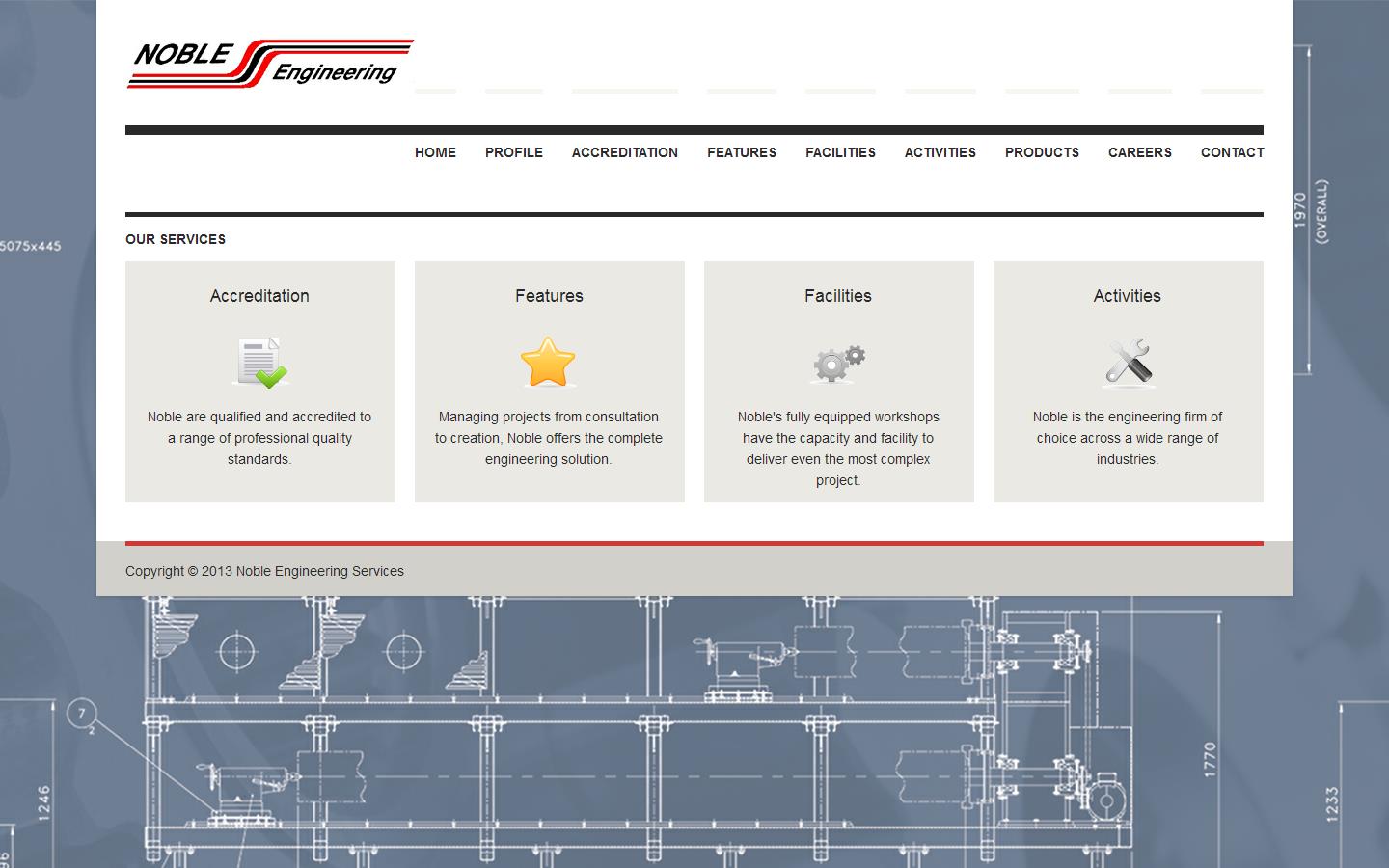Switch to the FEATURES navigation tab
Image resolution: width=1389 pixels, height=868 pixels.
coord(741,152)
